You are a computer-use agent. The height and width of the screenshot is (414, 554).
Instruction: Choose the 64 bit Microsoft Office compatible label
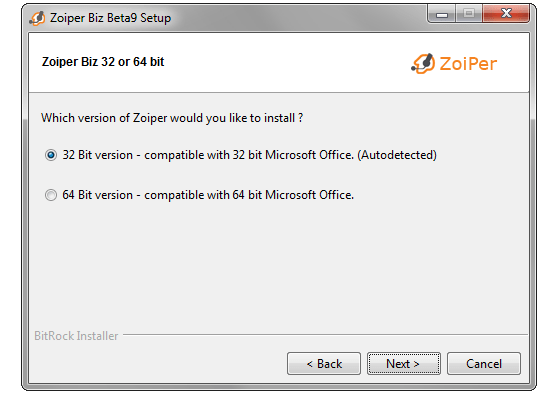208,195
